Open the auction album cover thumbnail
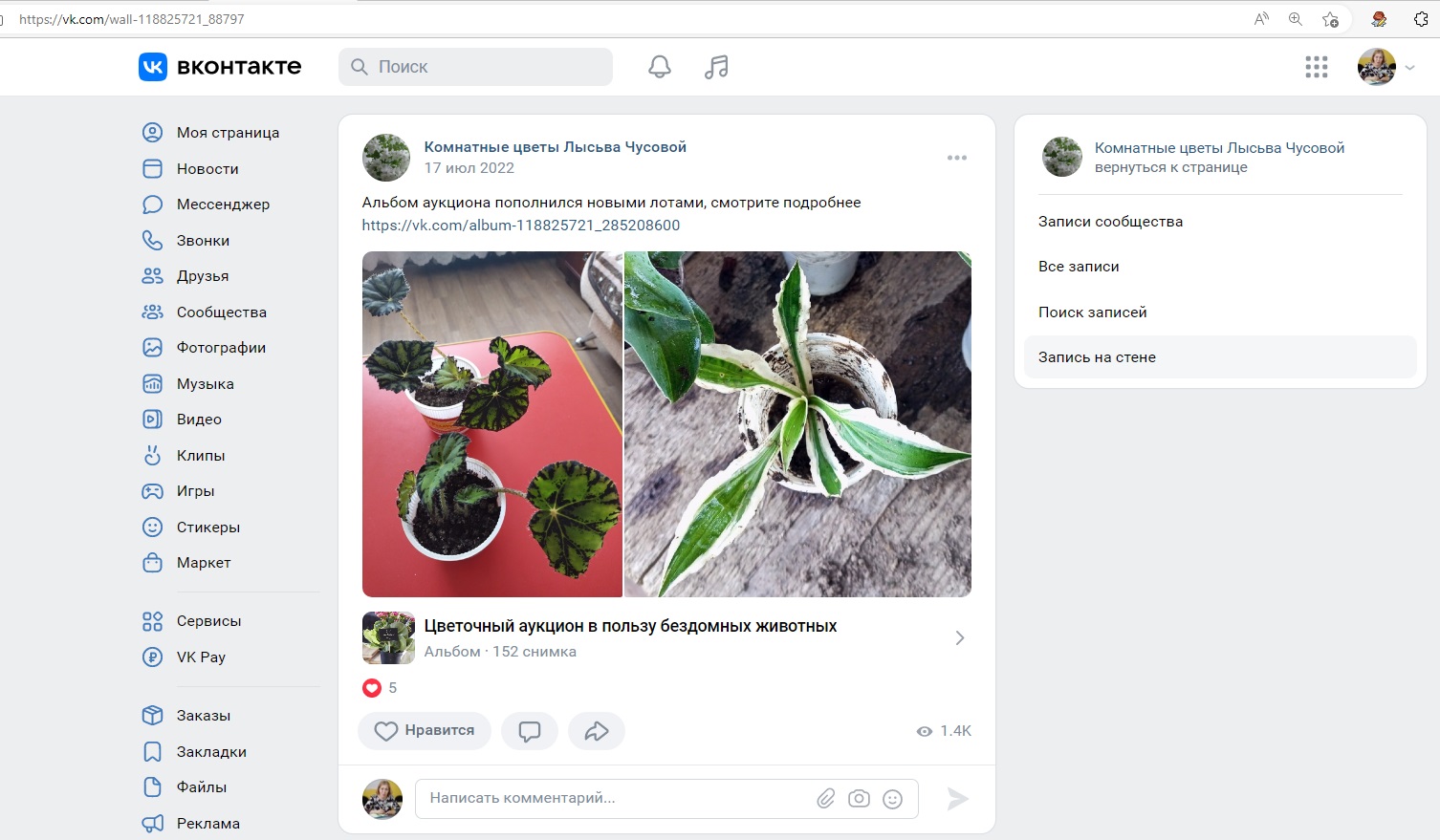 [x=388, y=638]
